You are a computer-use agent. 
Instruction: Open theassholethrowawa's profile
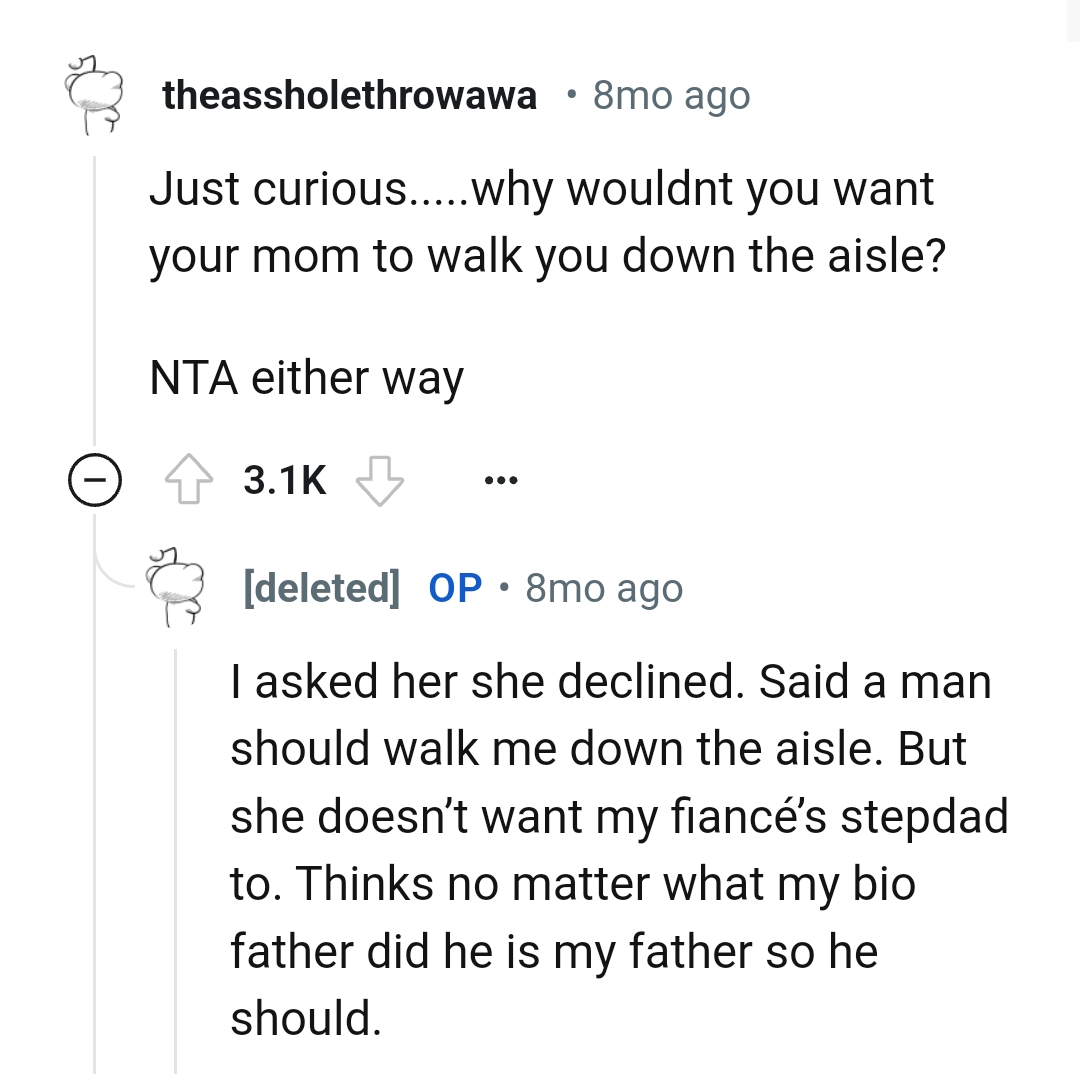pyautogui.click(x=350, y=95)
